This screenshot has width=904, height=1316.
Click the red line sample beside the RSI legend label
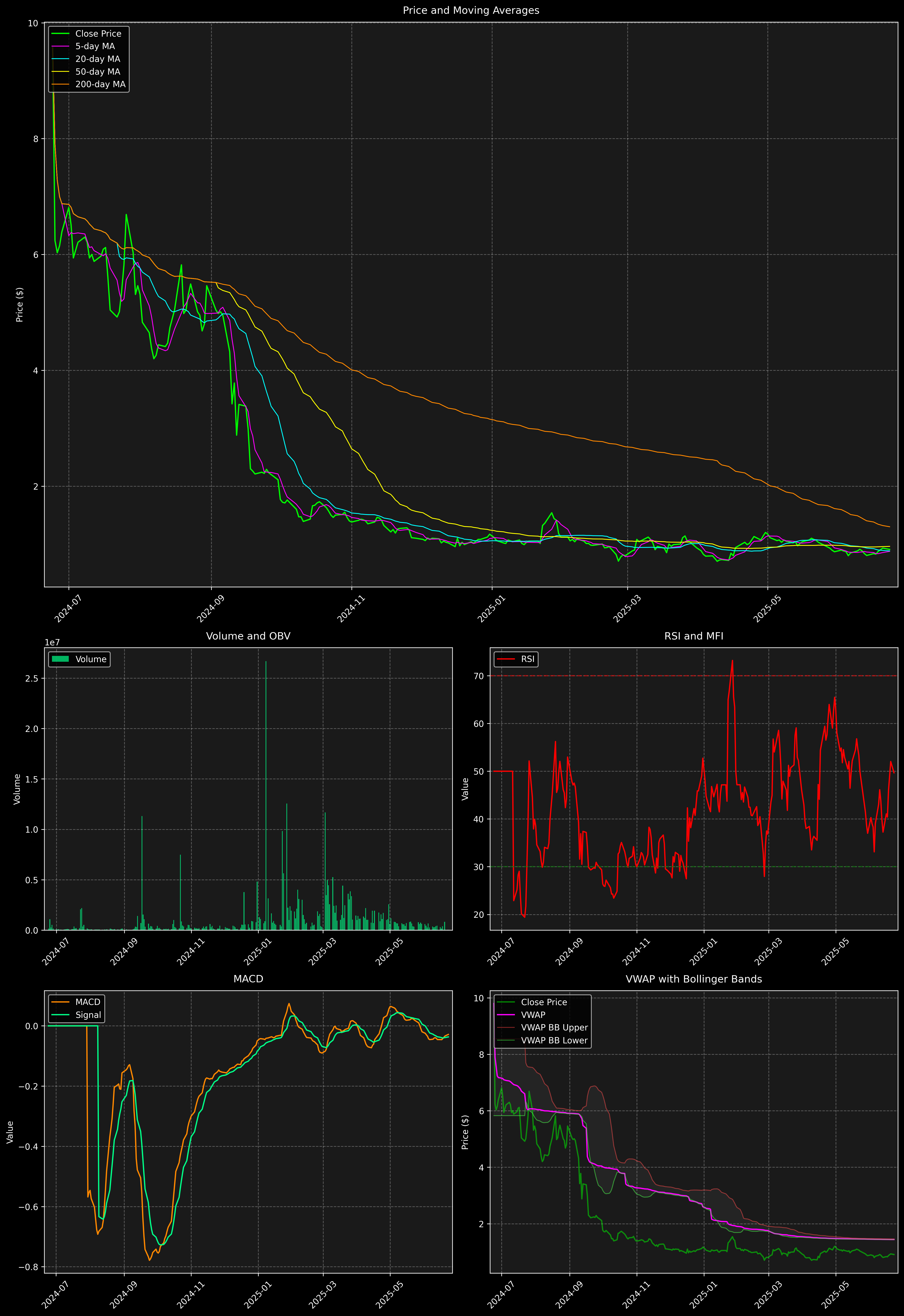(x=506, y=659)
